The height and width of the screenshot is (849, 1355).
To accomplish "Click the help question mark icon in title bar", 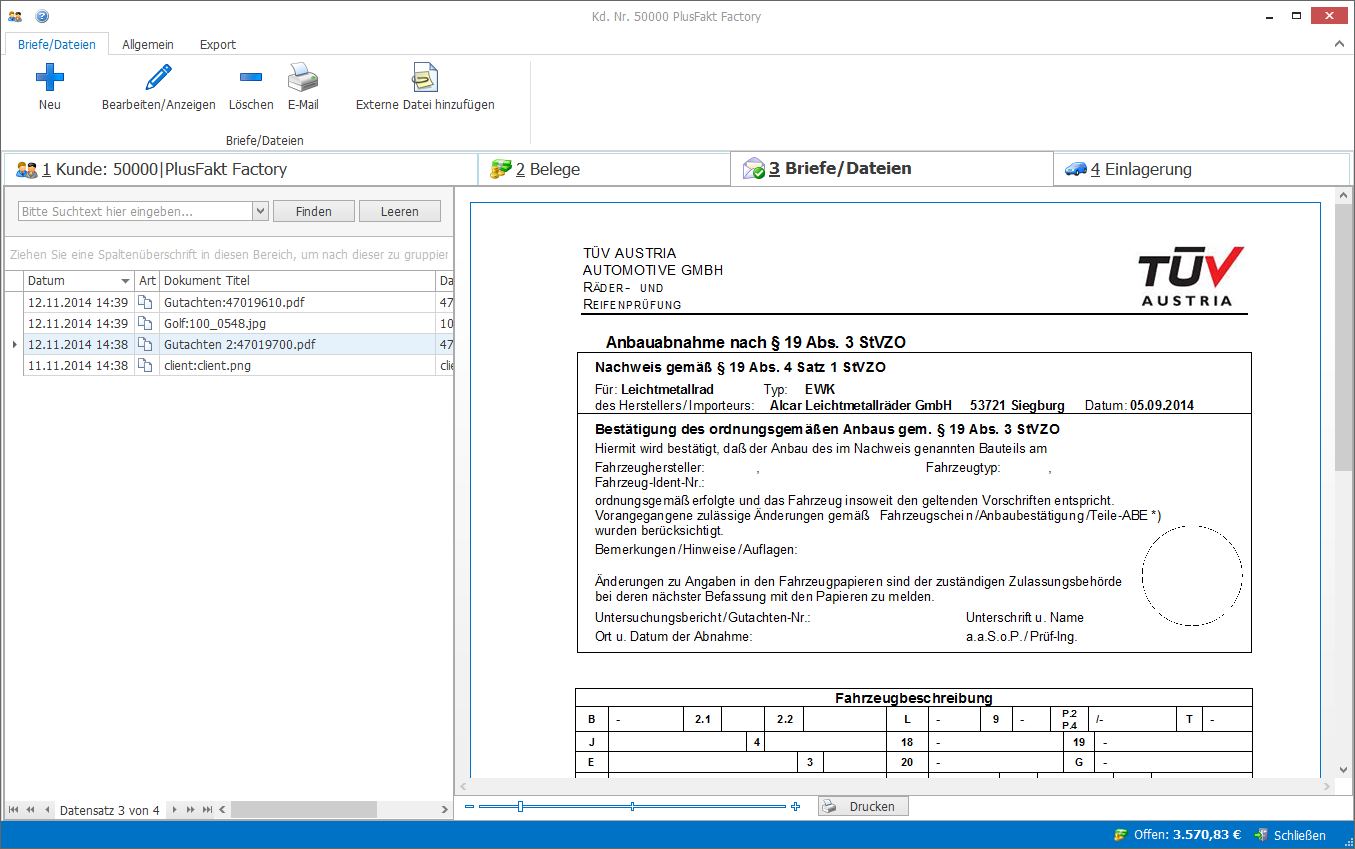I will (x=42, y=16).
